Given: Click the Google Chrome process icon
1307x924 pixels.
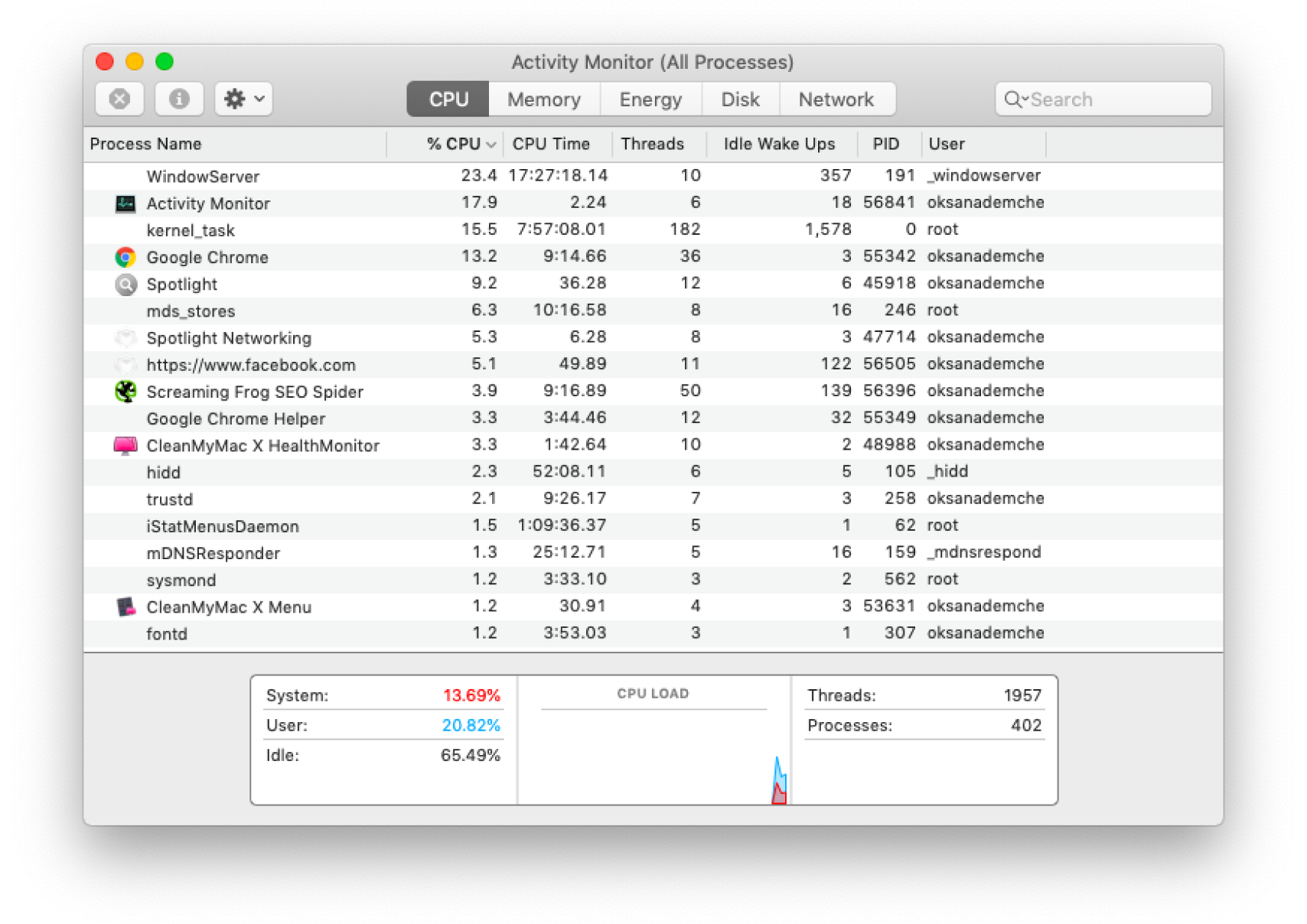Looking at the screenshot, I should (124, 257).
